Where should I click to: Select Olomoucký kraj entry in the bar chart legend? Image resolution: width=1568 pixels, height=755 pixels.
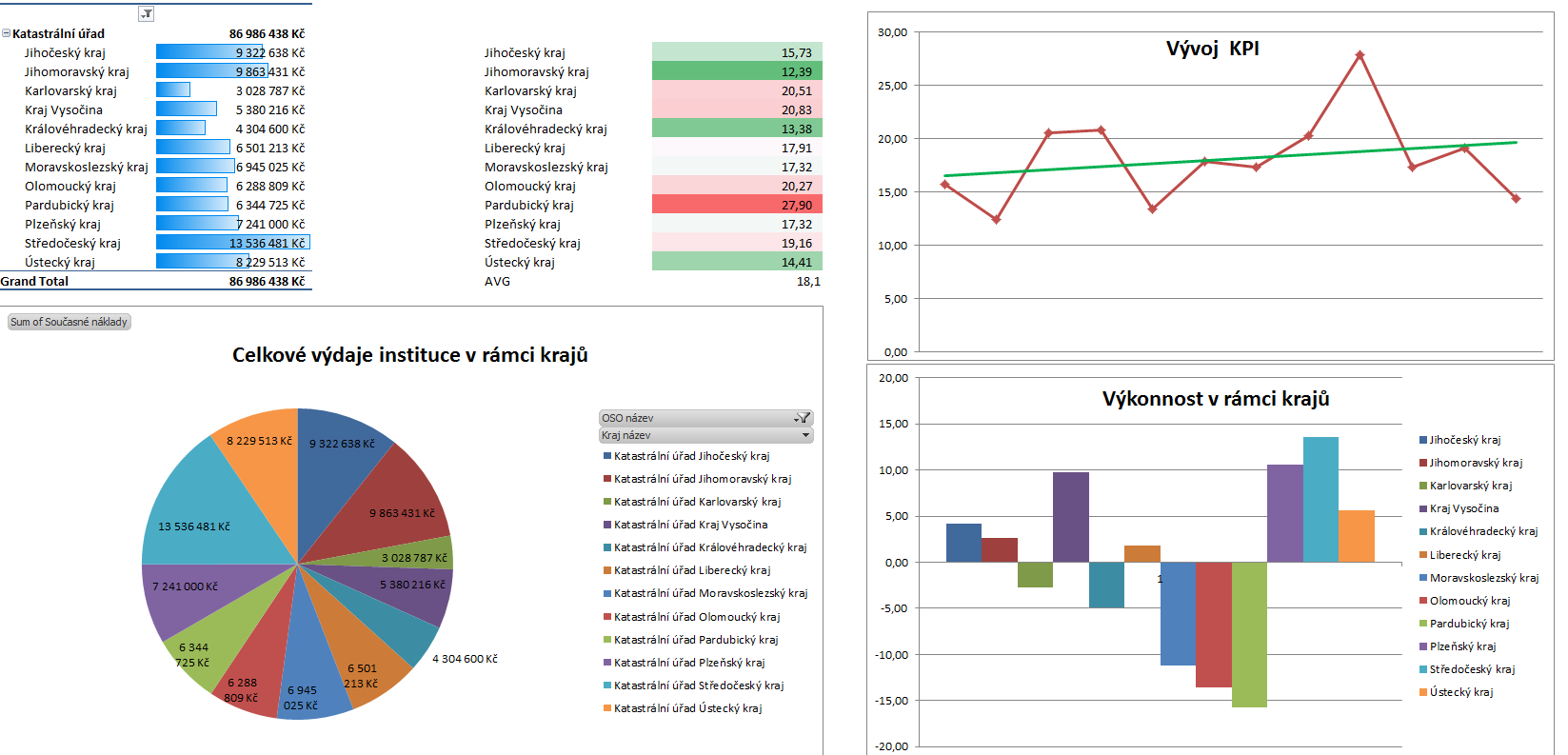pyautogui.click(x=1470, y=601)
